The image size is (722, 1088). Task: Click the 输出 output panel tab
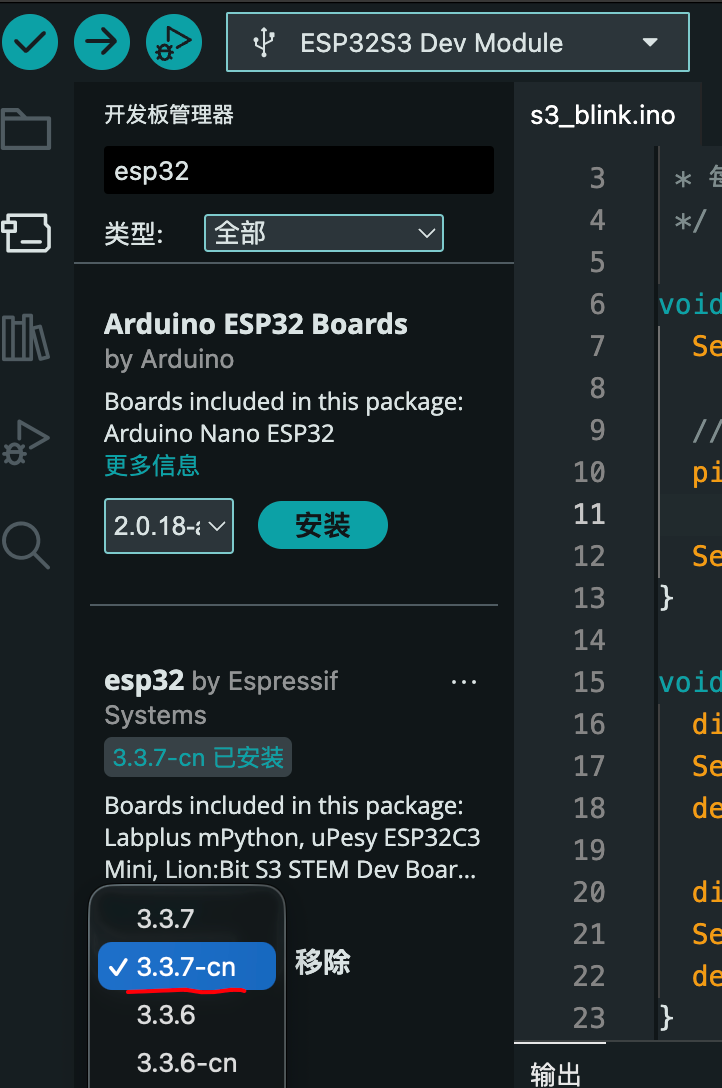556,1073
